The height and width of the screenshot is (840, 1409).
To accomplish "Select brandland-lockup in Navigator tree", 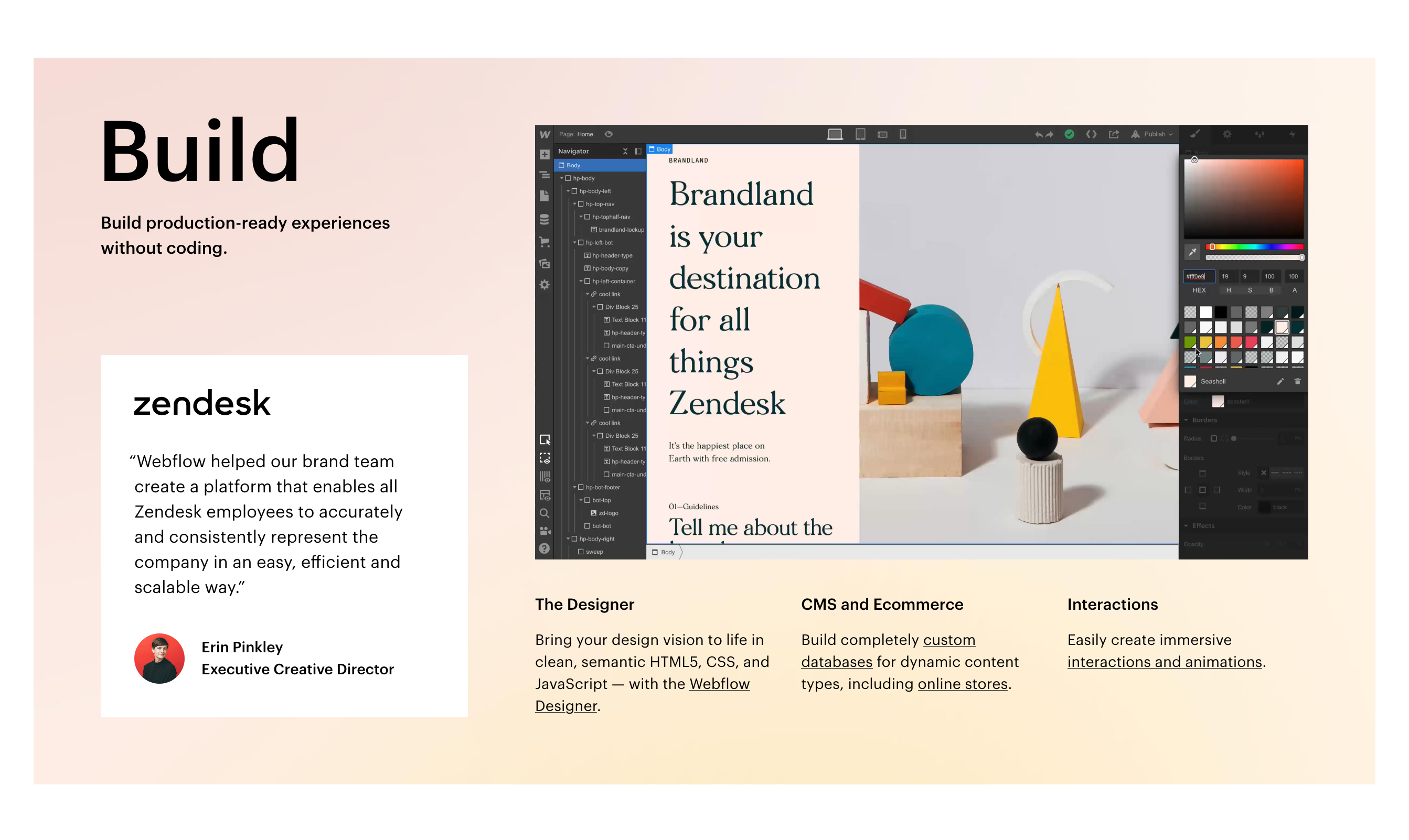I will tap(617, 230).
